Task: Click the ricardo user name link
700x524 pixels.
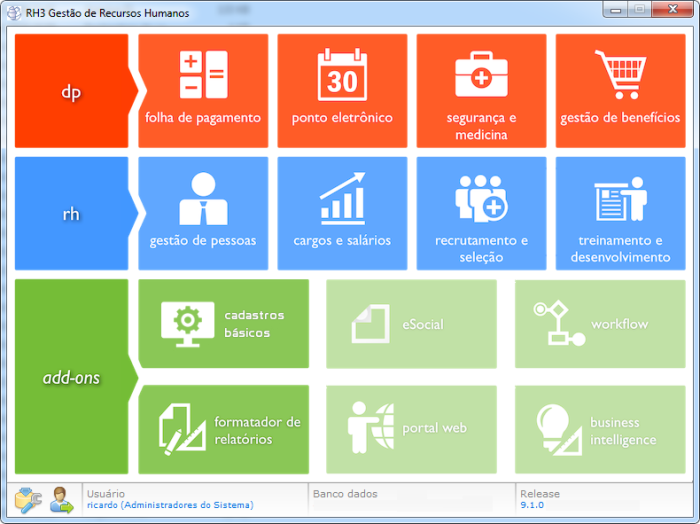Action: pos(170,506)
